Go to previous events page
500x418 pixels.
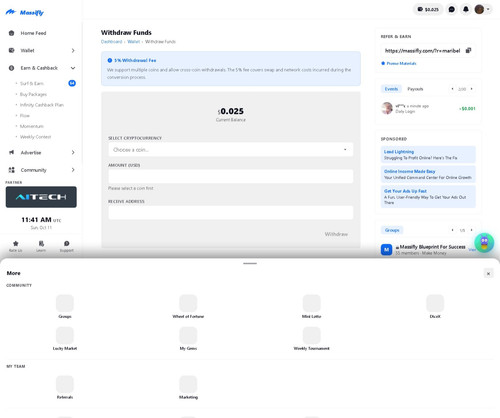click(x=452, y=89)
